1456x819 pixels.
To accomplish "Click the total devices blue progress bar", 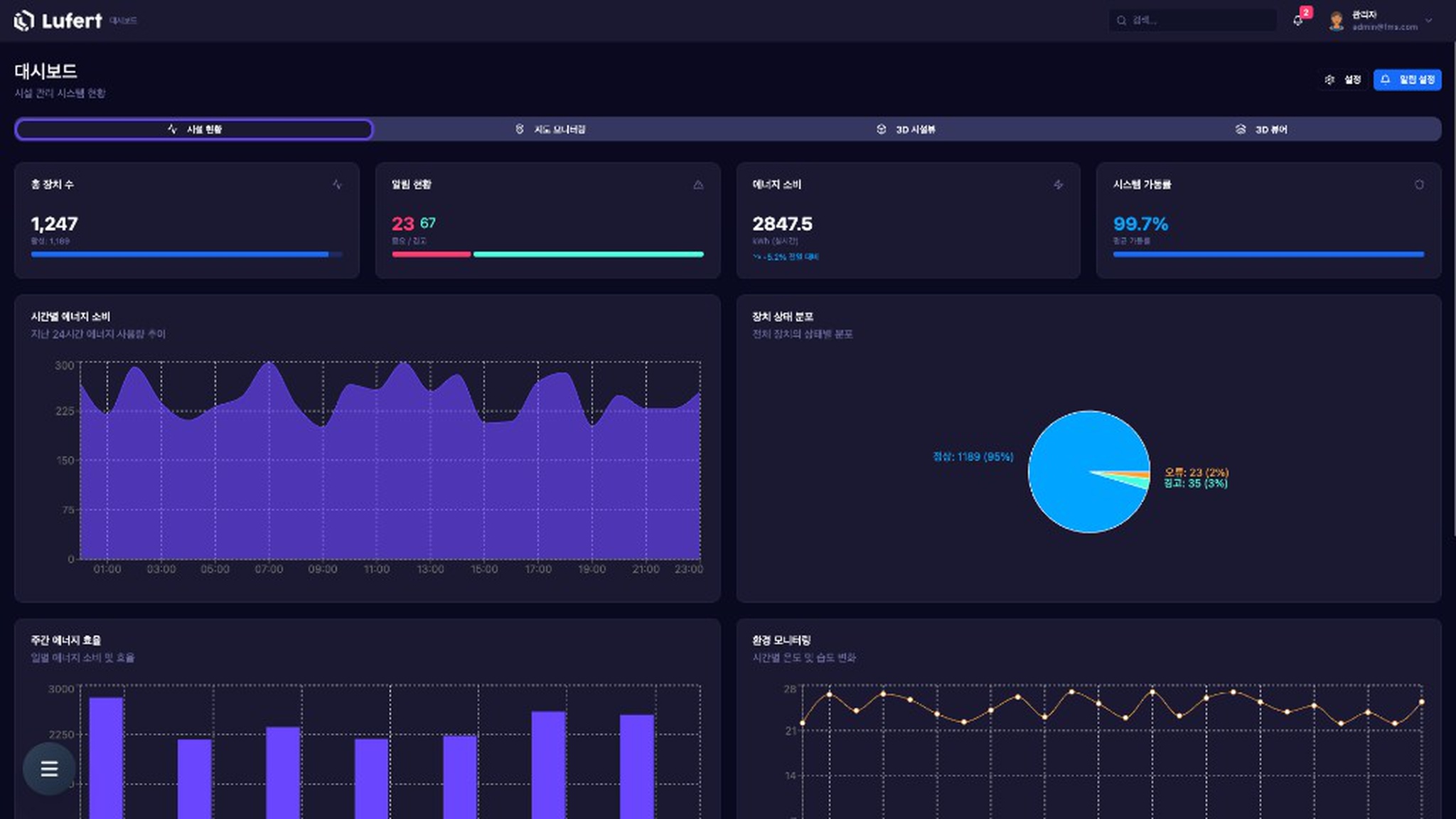I will pyautogui.click(x=186, y=254).
